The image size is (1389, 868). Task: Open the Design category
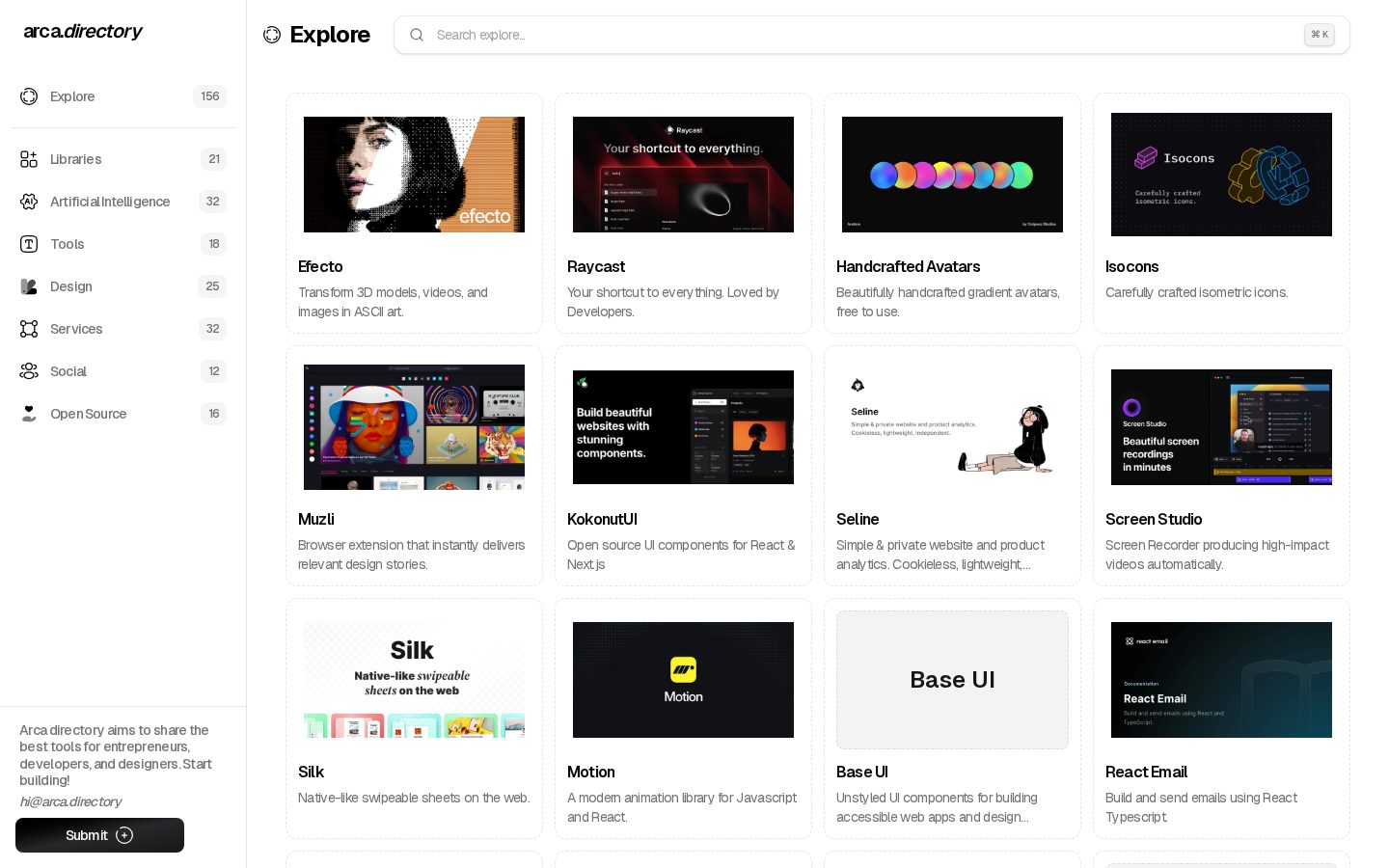point(123,286)
